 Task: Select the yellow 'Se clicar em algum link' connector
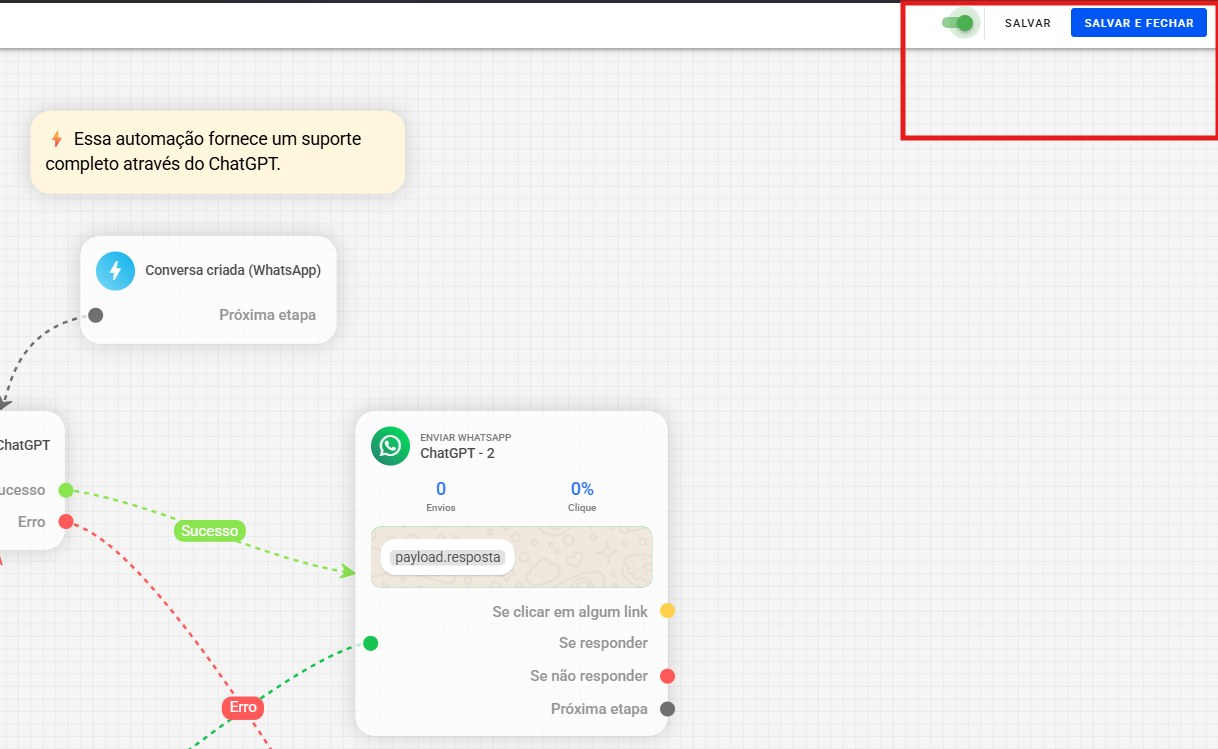667,611
